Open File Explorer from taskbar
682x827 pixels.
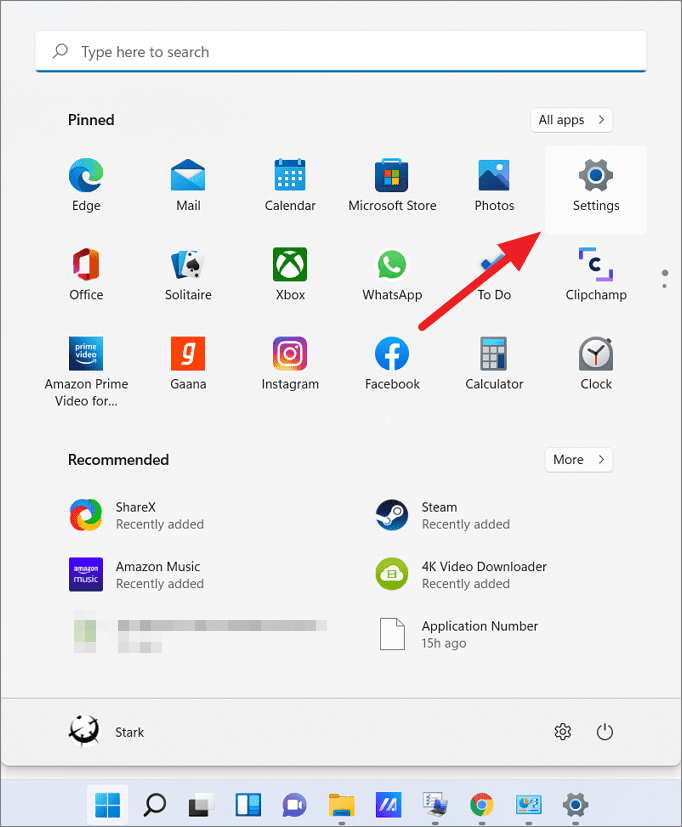[341, 805]
